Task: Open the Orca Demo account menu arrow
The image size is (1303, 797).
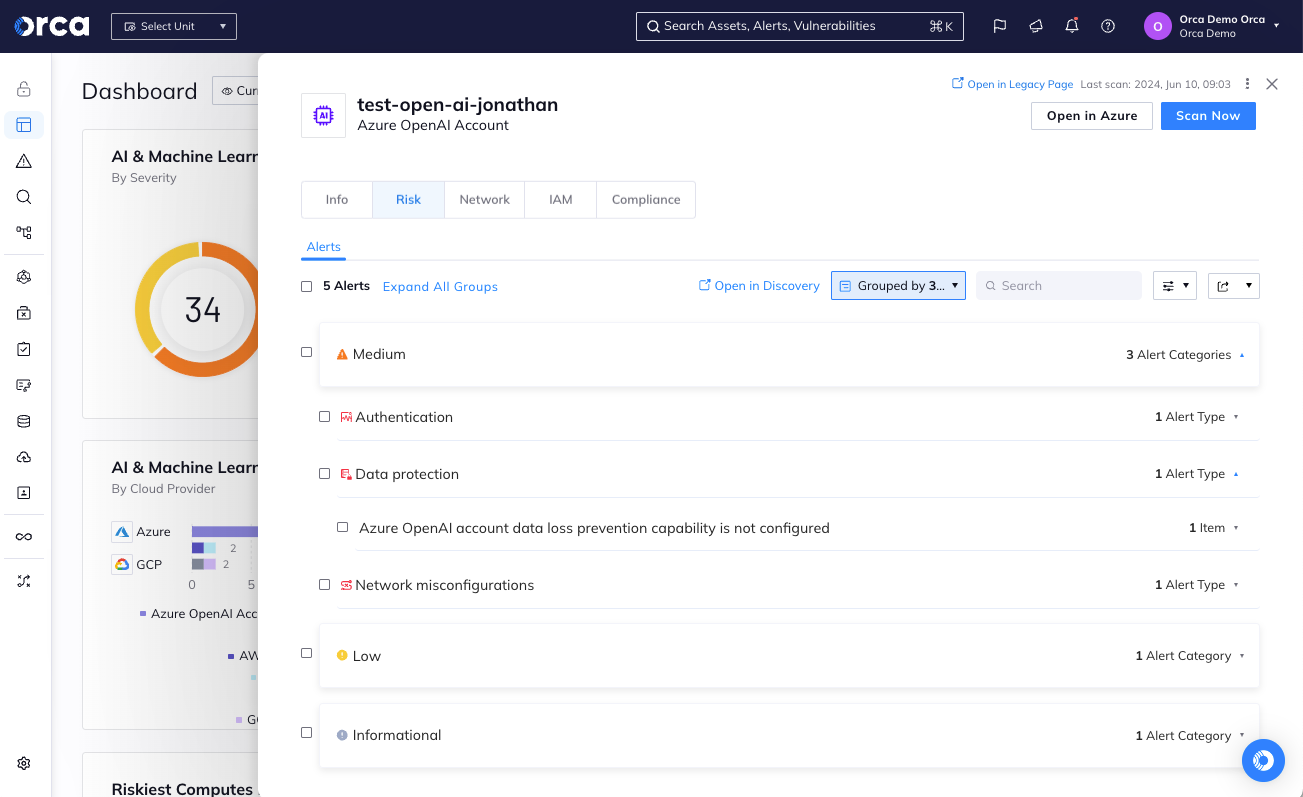Action: (1276, 26)
